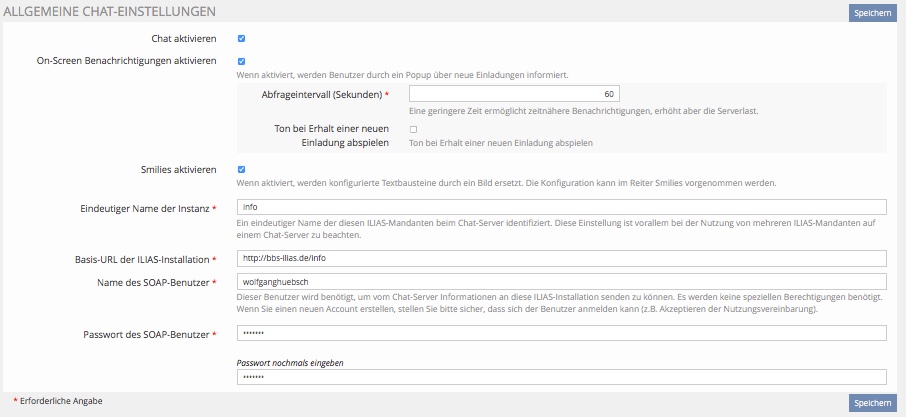Click the 'Eindeutiger Name der Instanz' text field
The width and height of the screenshot is (906, 417).
[561, 207]
